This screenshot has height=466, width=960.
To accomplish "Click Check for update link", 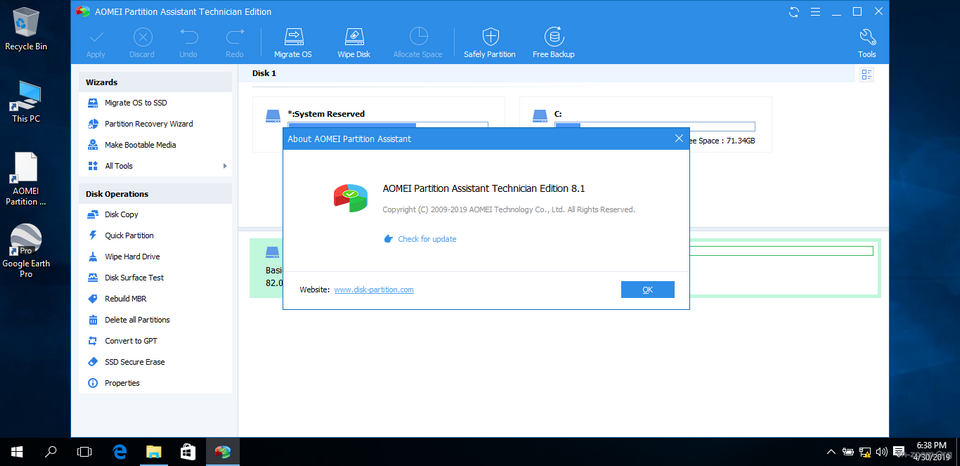I will pyautogui.click(x=427, y=239).
